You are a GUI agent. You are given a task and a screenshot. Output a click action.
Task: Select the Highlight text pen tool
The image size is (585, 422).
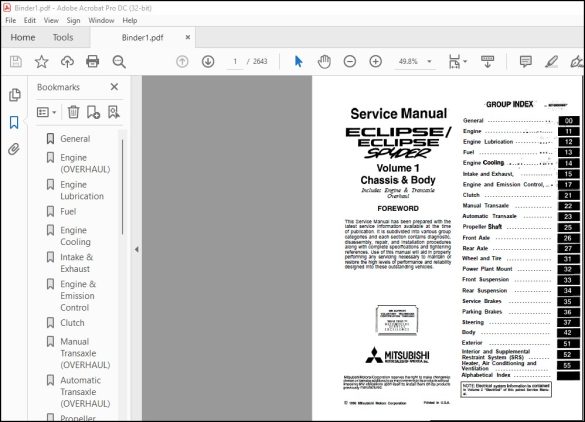[x=551, y=62]
